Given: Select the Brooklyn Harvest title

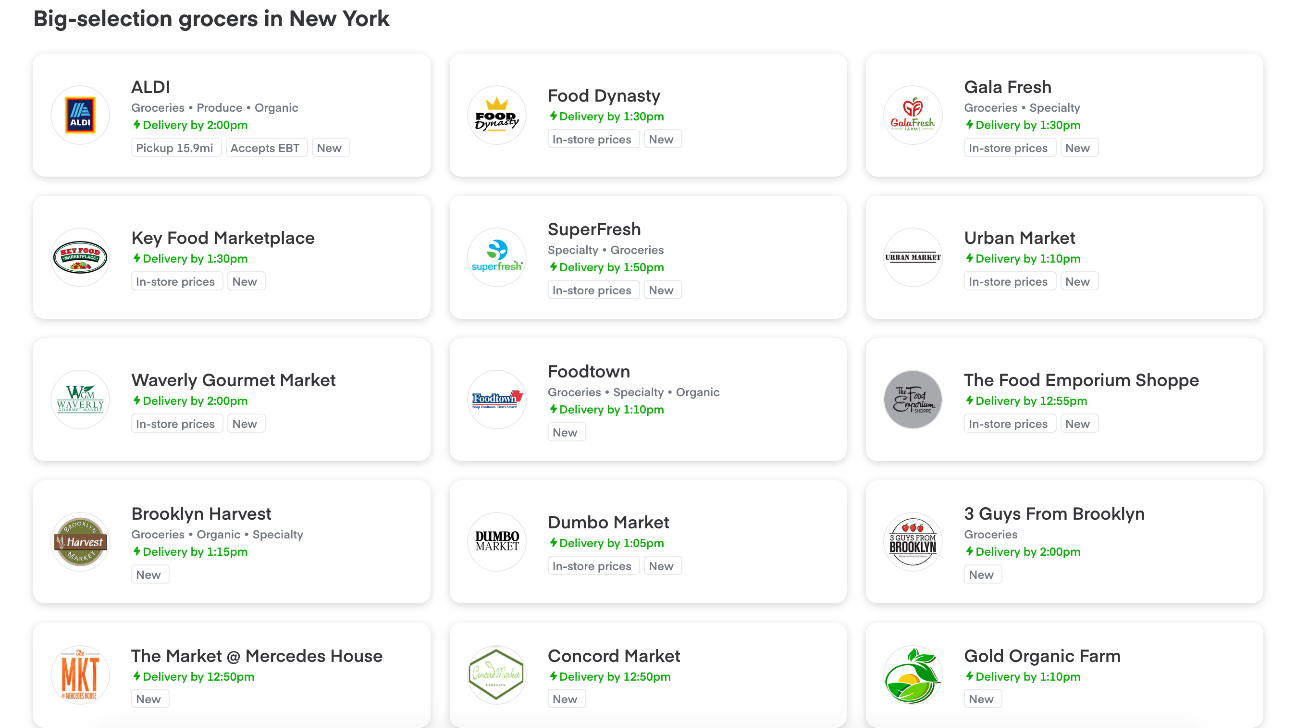Looking at the screenshot, I should [x=201, y=514].
